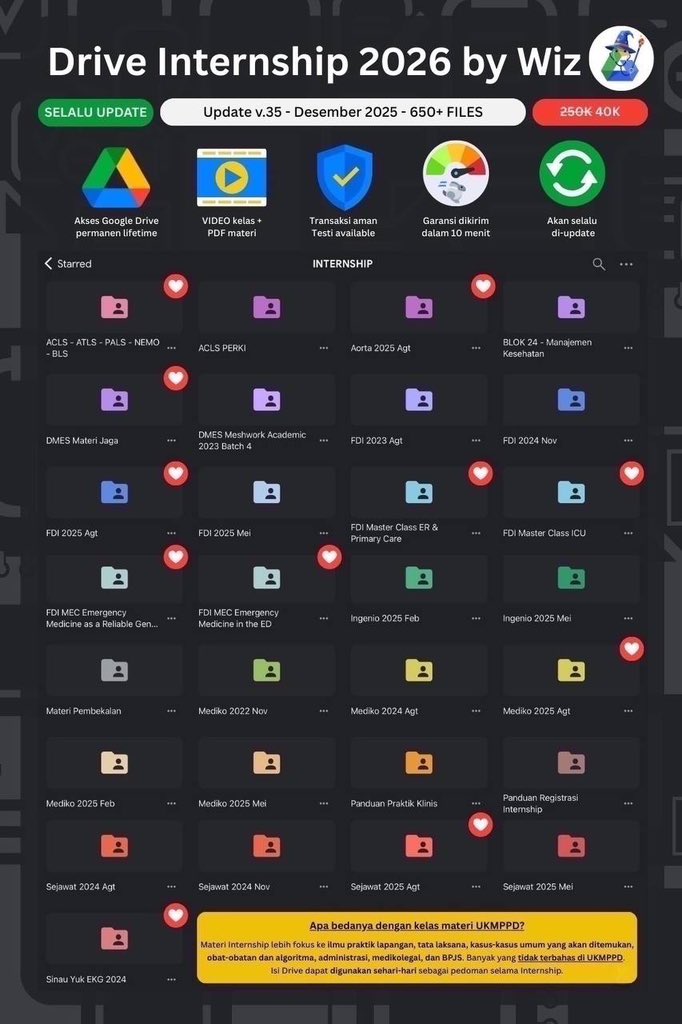Open more options for FDI 2023 Agt

pos(476,441)
